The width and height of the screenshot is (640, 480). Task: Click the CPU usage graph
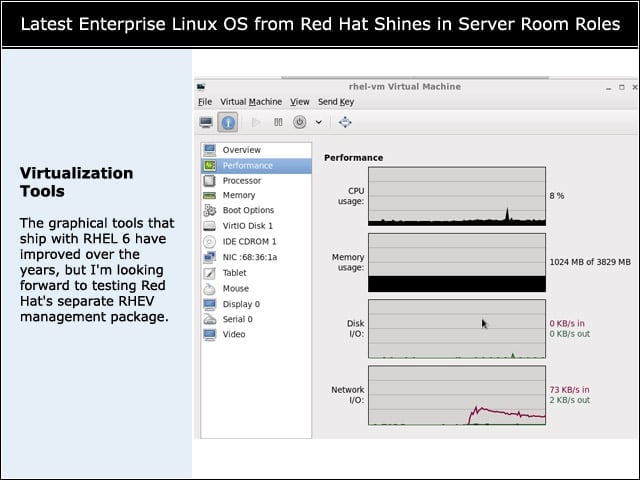[457, 196]
